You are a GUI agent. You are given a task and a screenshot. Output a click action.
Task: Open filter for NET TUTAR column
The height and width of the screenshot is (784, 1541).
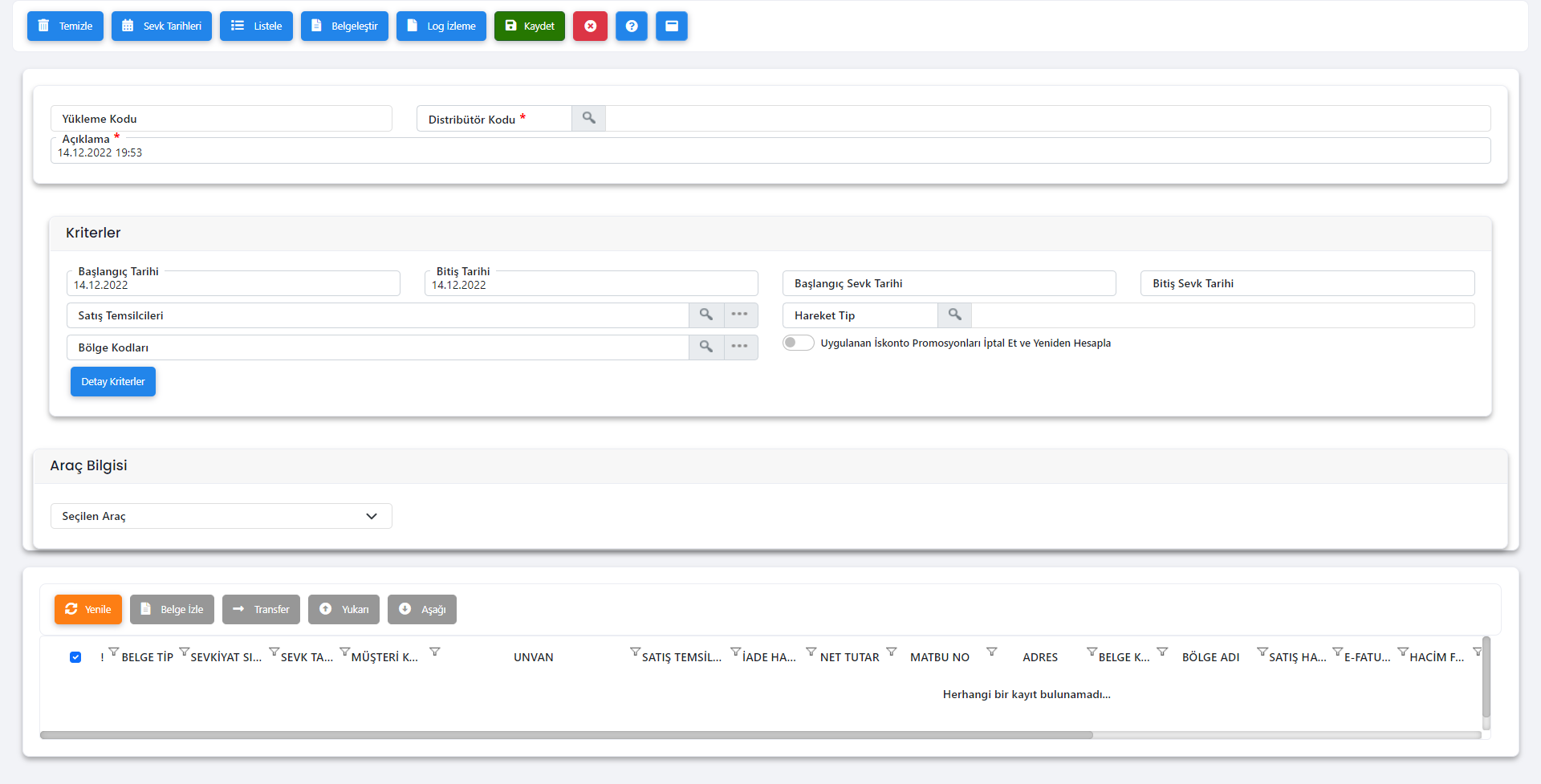coord(891,652)
